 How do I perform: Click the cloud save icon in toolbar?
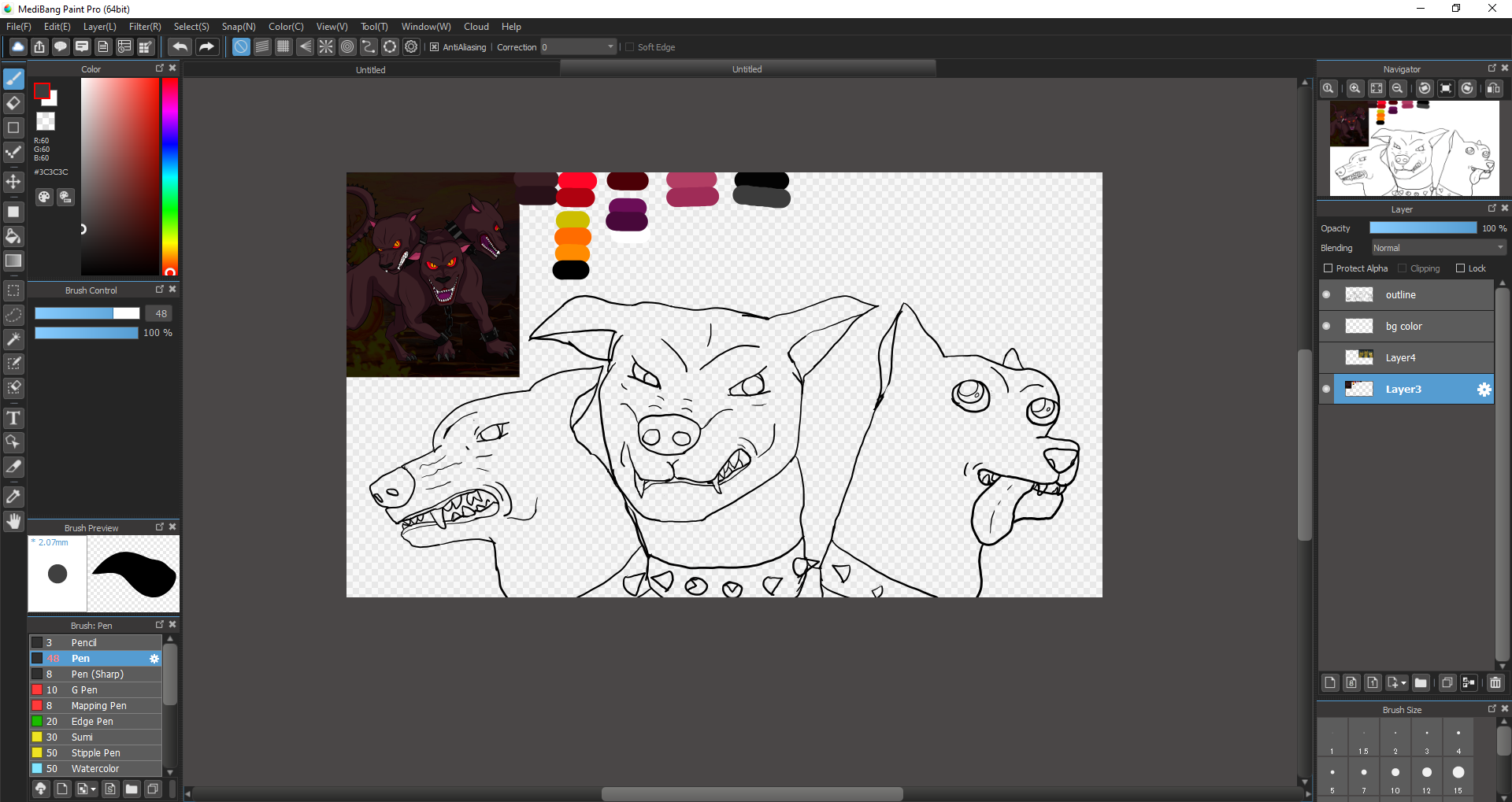pyautogui.click(x=17, y=47)
